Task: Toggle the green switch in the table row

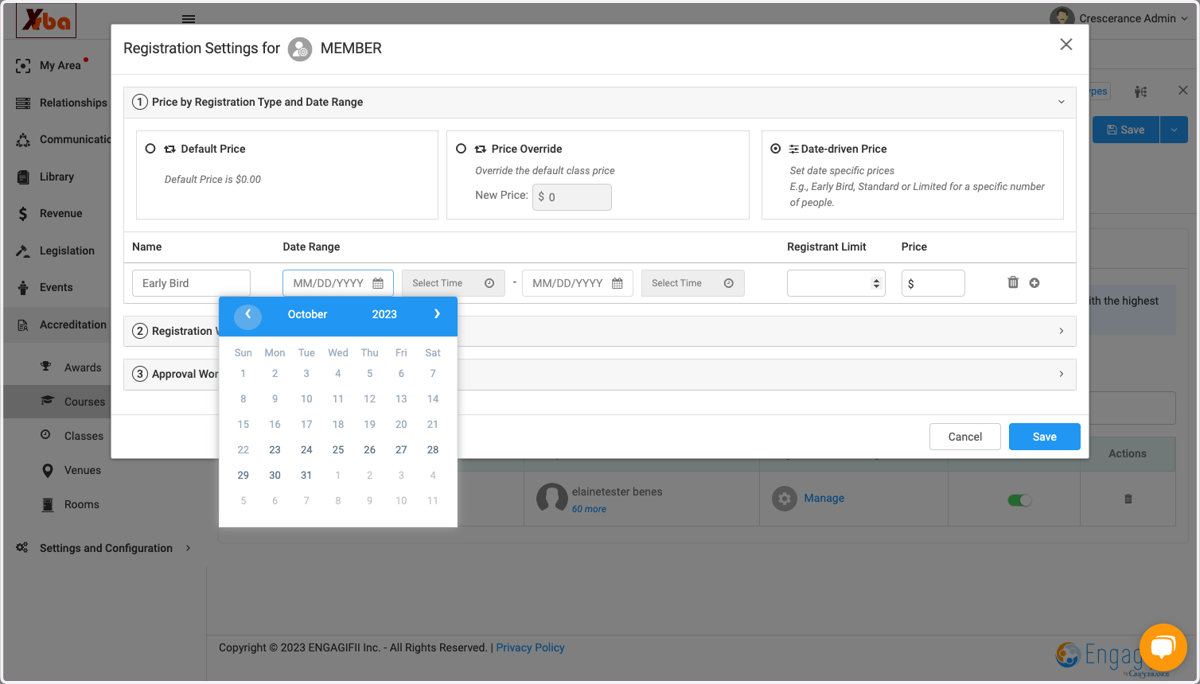Action: pyautogui.click(x=1019, y=500)
